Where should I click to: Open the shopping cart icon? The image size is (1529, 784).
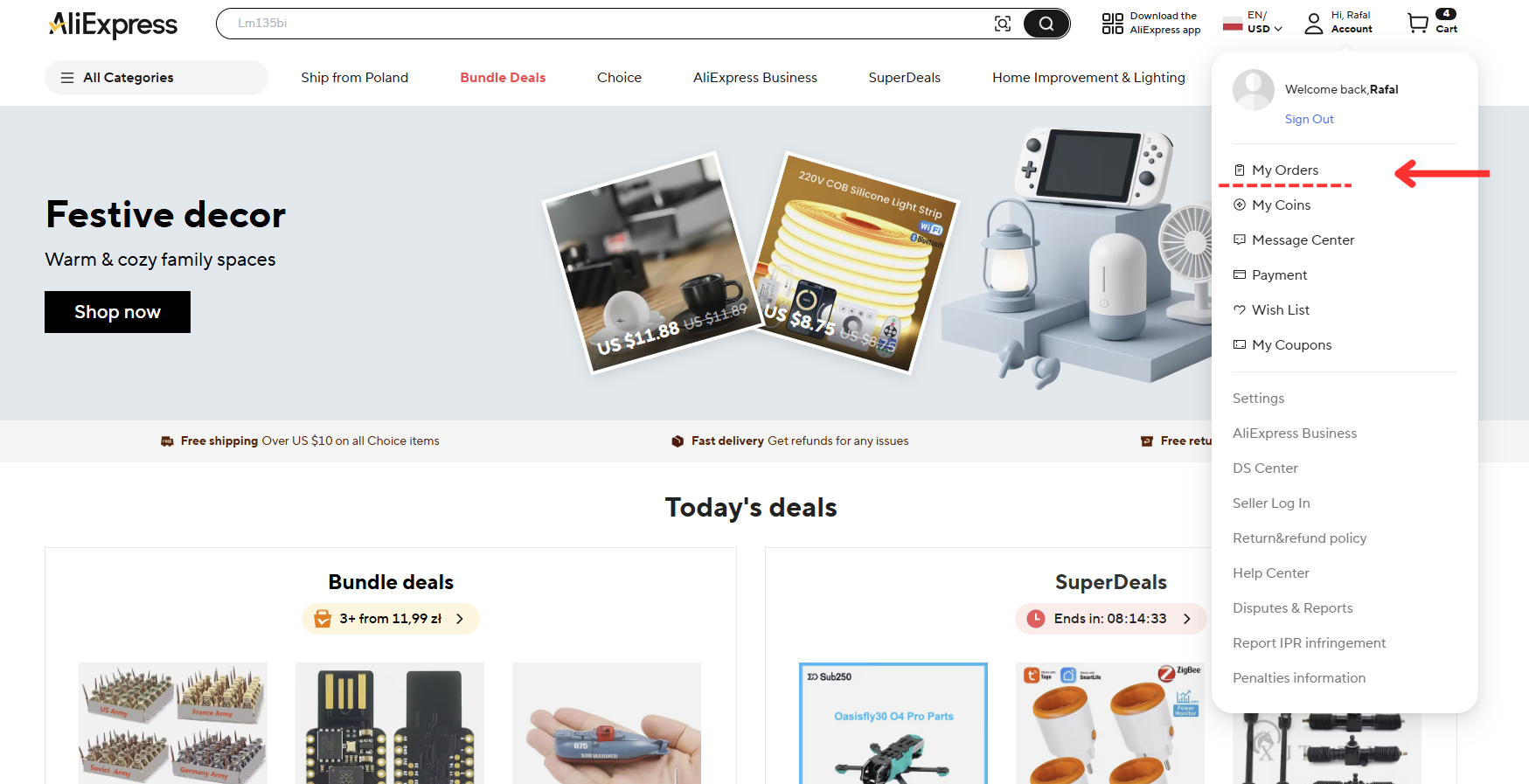[1418, 23]
